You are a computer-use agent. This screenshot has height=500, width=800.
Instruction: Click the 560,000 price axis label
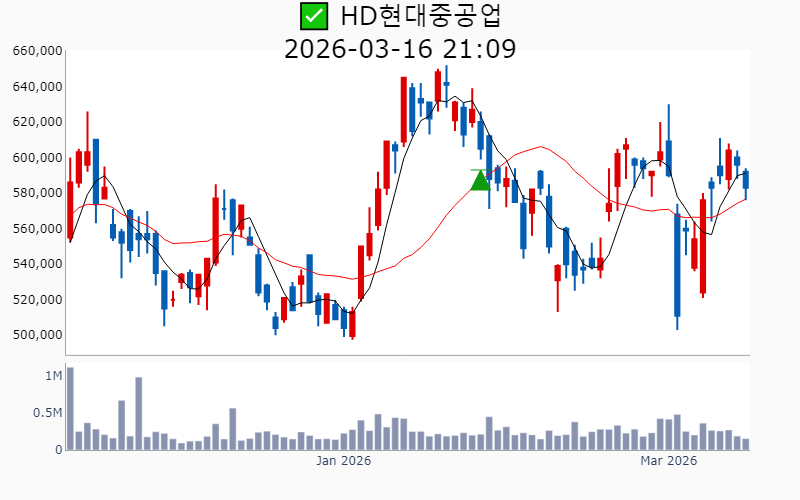pos(36,229)
